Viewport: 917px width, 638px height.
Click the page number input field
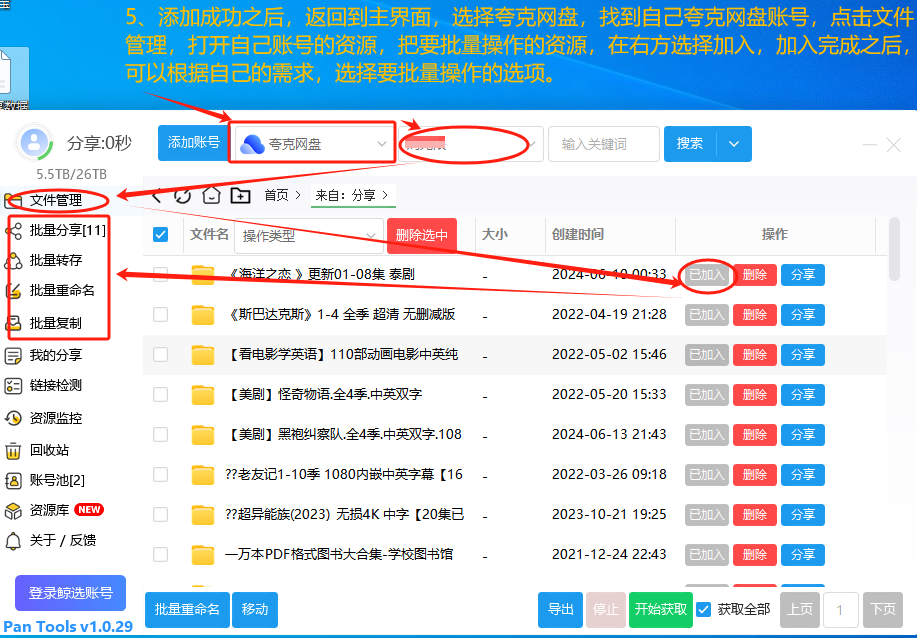coord(840,610)
